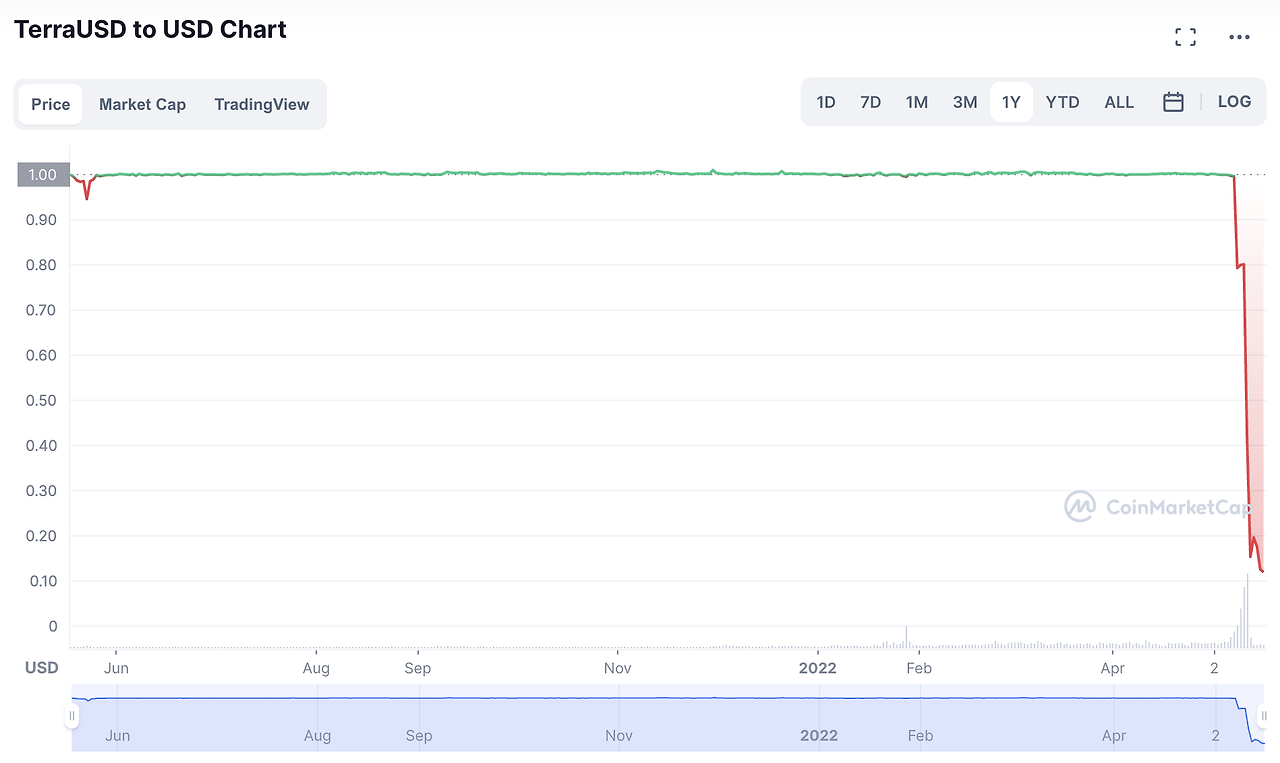
Task: Select the YTD time range
Action: [1062, 102]
